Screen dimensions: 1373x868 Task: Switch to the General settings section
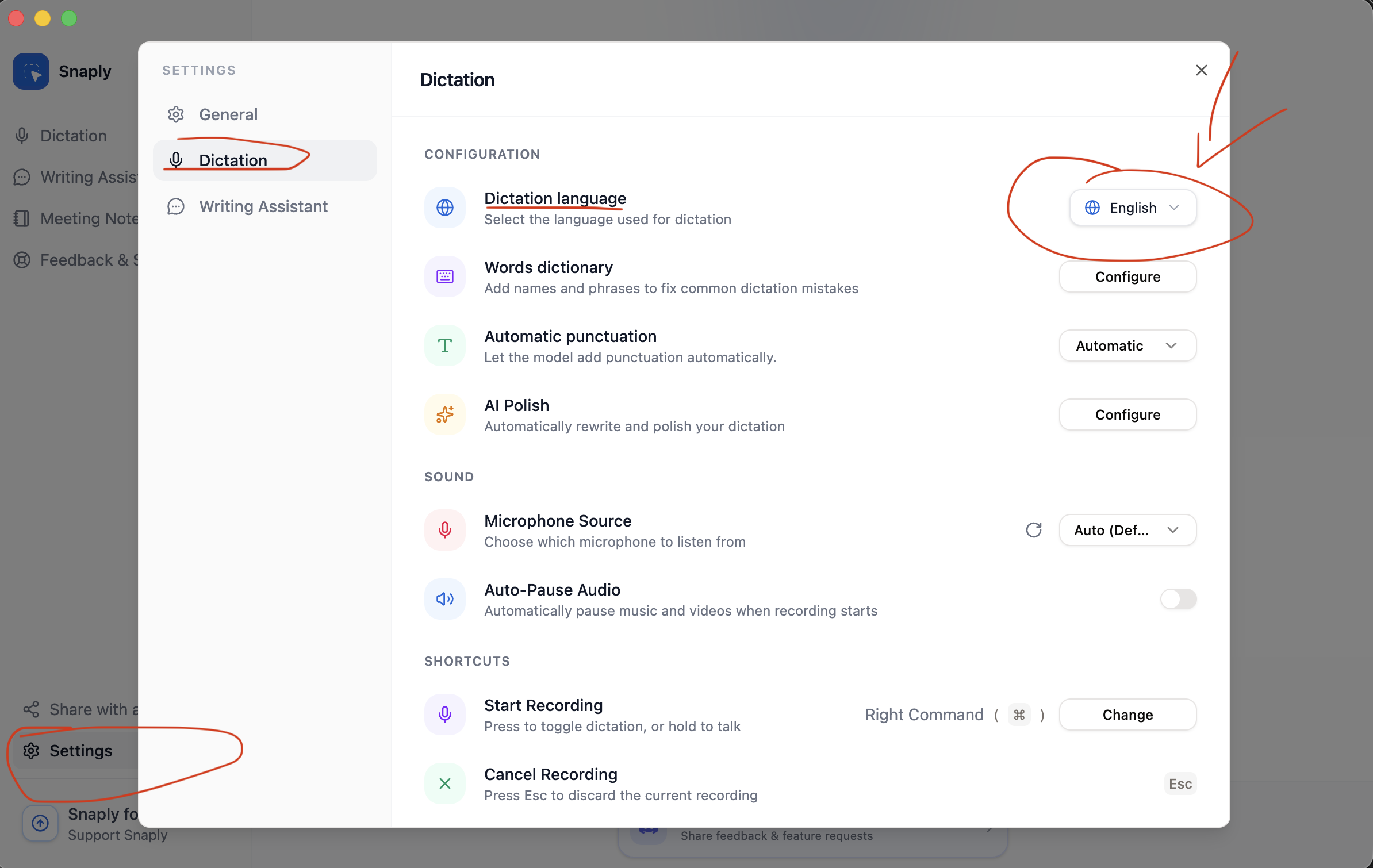click(228, 114)
